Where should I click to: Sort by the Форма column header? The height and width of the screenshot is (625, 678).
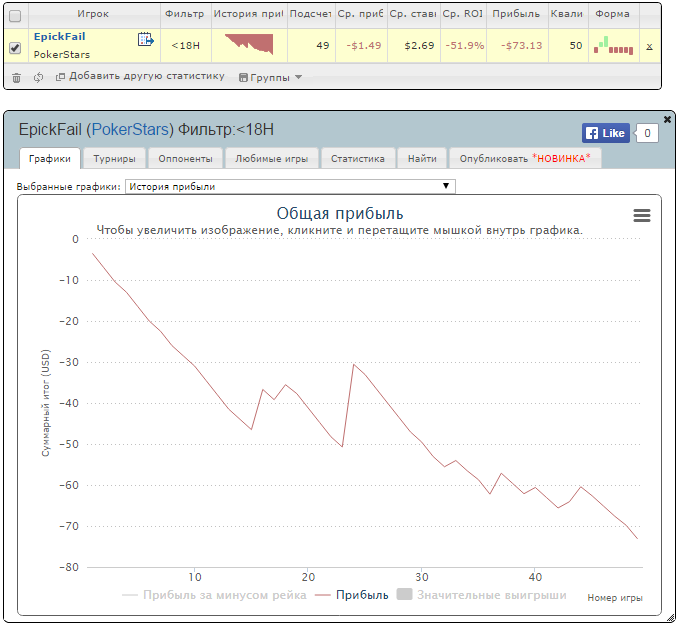point(612,14)
